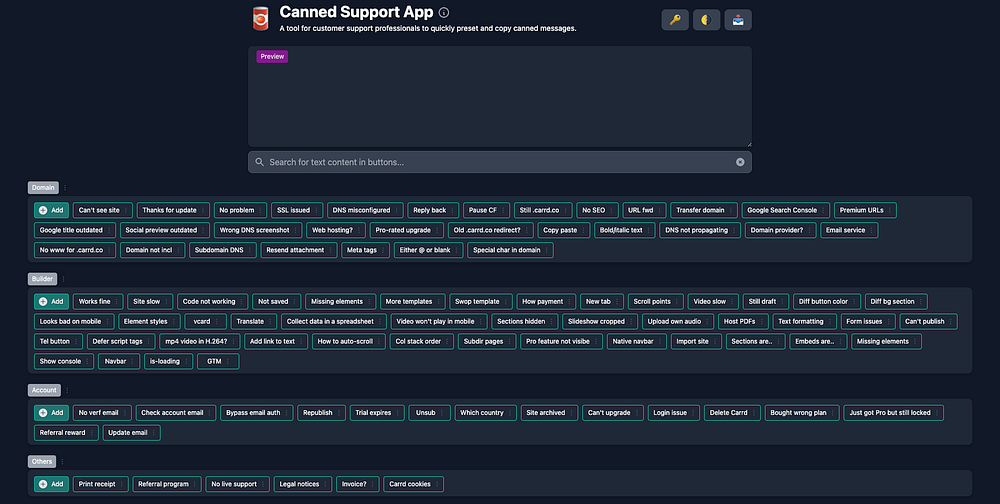The height and width of the screenshot is (504, 1000).
Task: Click the Referral reward button
Action: (x=66, y=433)
